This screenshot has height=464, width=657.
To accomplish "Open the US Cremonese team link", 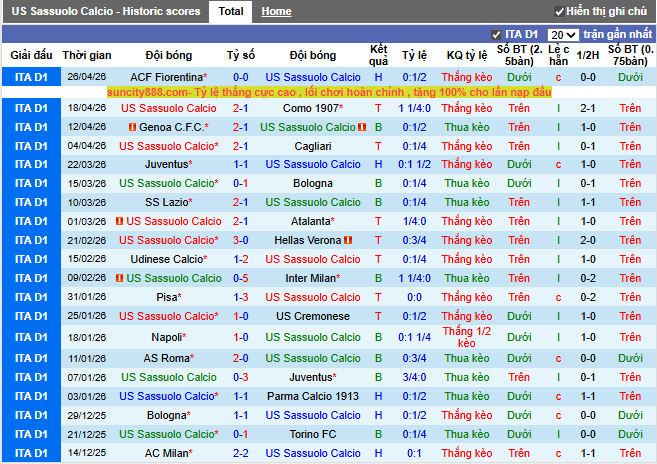I will click(x=313, y=316).
